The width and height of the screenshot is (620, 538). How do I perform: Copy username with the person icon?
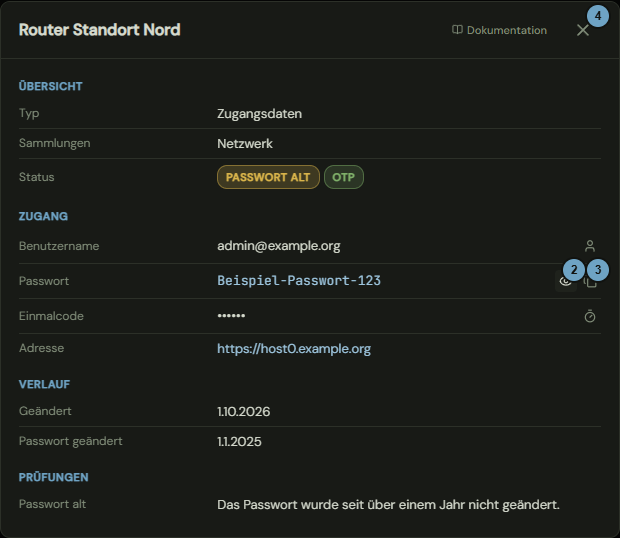590,246
